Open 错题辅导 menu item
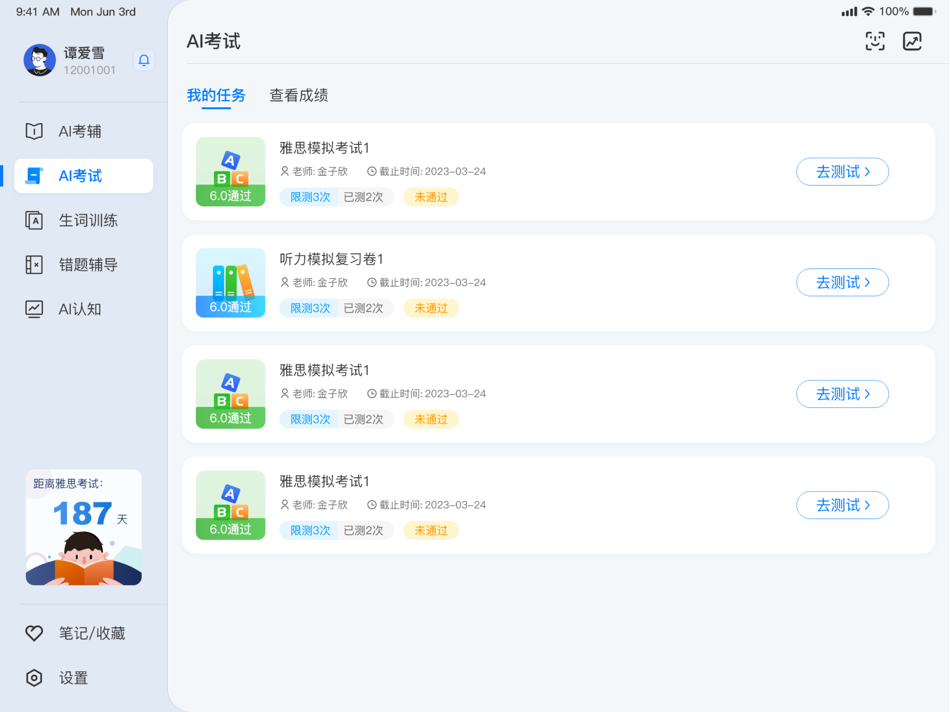This screenshot has height=712, width=950. tap(84, 265)
